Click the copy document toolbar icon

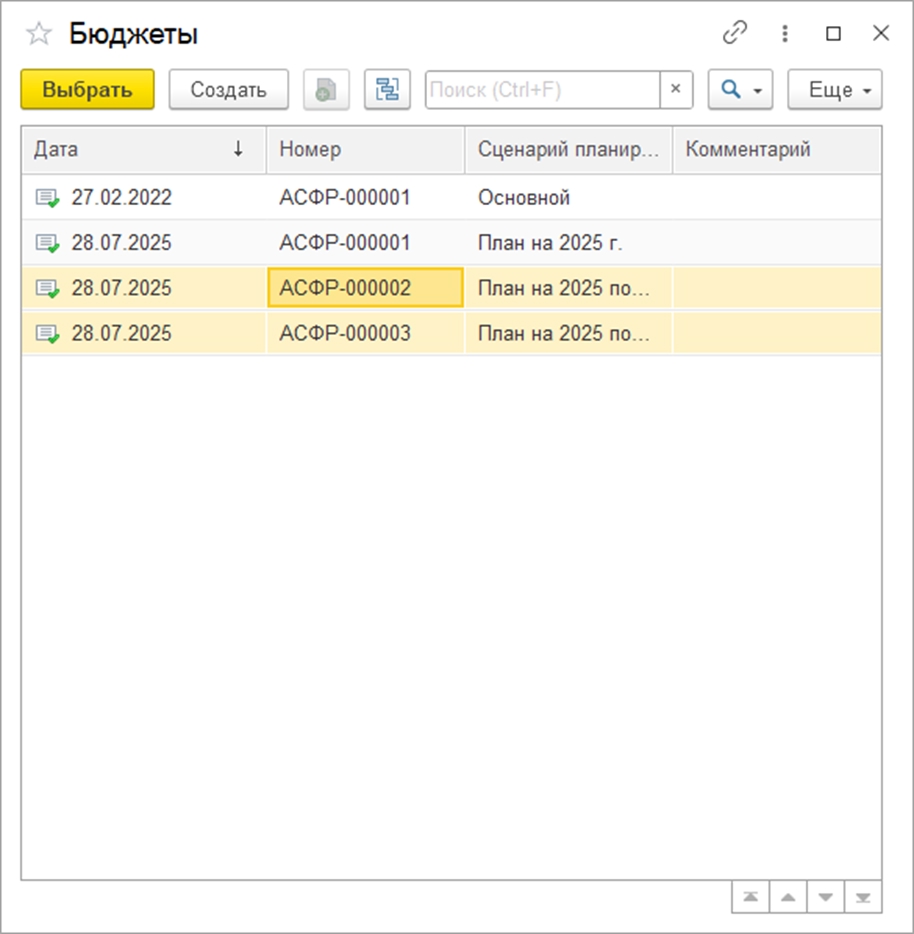coord(326,90)
